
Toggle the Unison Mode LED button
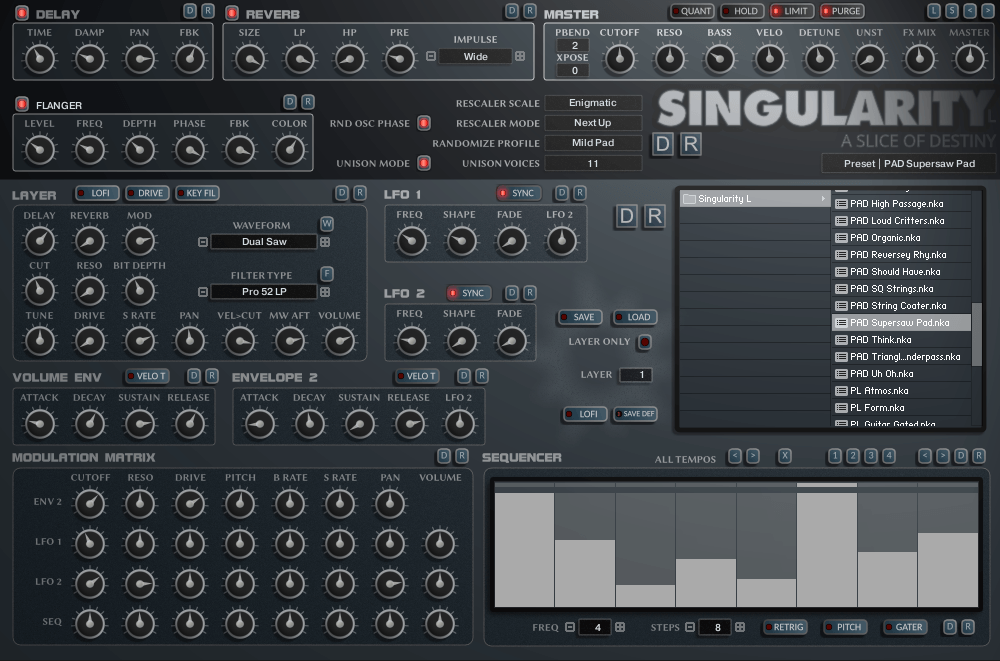[x=424, y=163]
